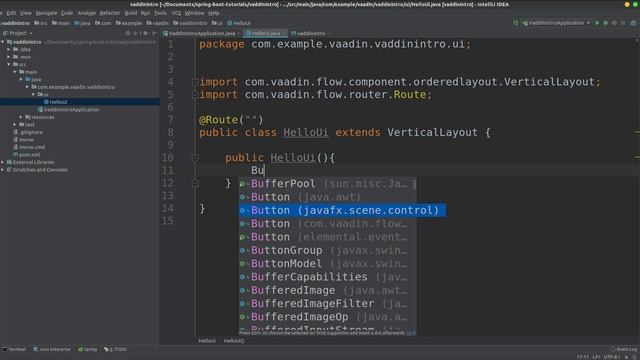Open the Run menu
The height and width of the screenshot is (360, 640).
[x=145, y=13]
